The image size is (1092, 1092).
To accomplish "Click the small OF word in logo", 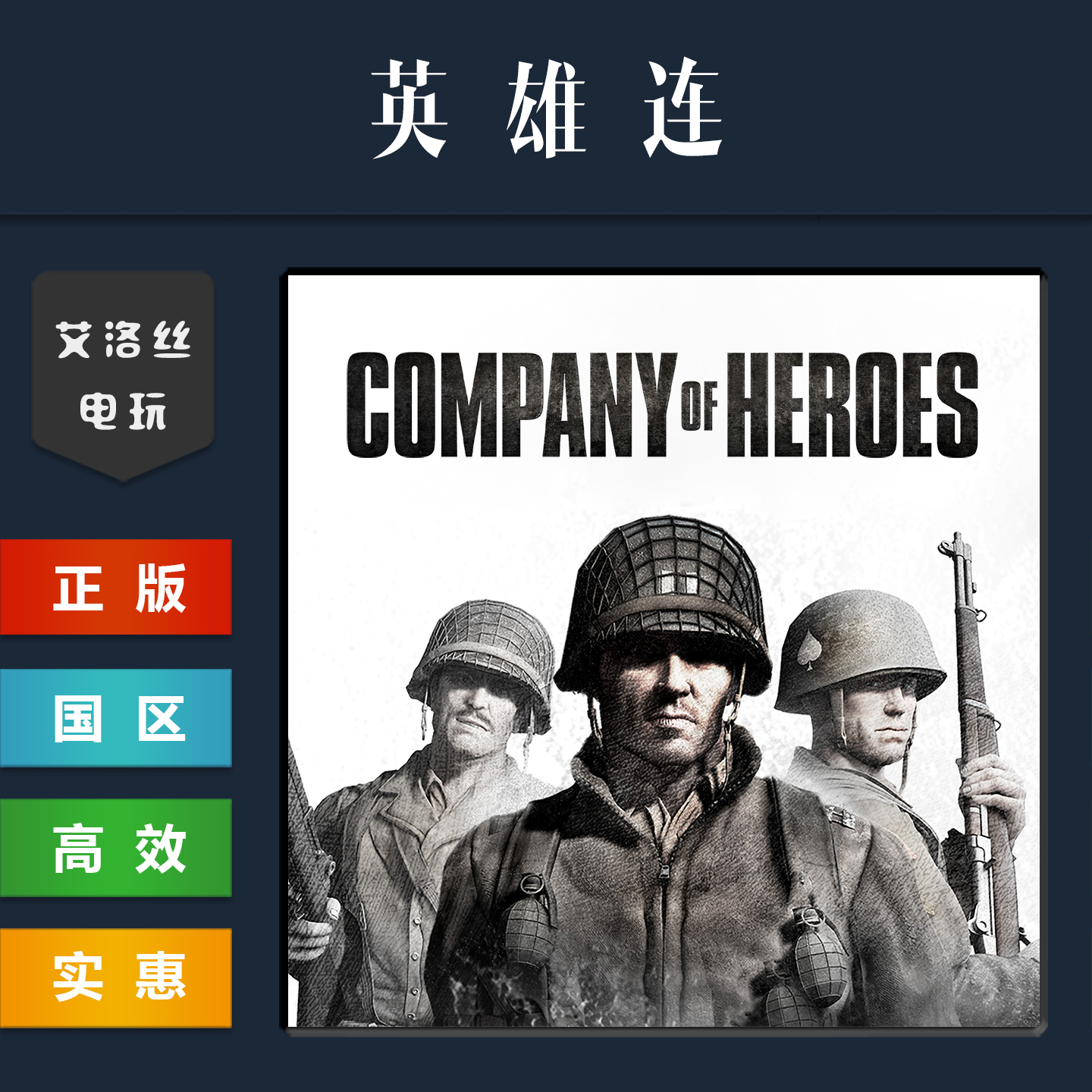I will [x=698, y=406].
